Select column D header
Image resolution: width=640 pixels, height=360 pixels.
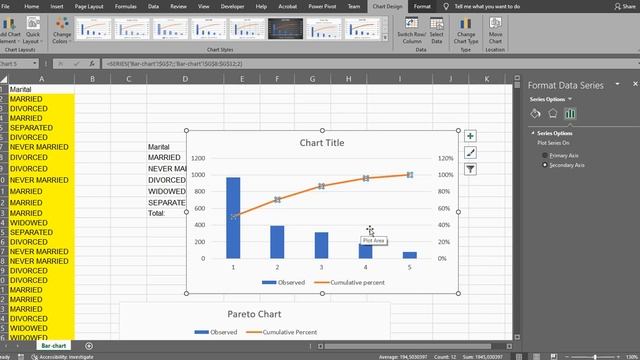click(x=185, y=79)
